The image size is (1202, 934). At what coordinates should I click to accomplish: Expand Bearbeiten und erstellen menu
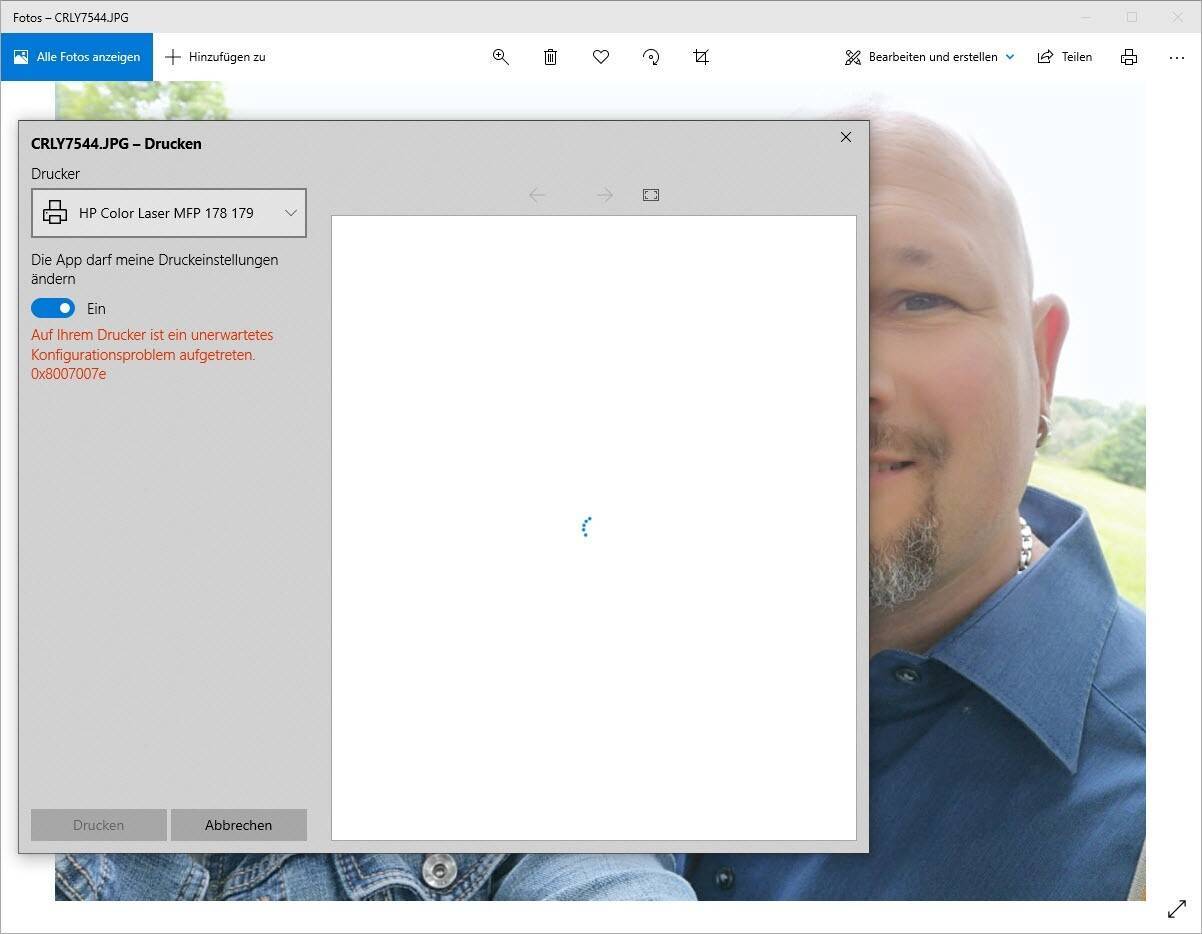(930, 57)
